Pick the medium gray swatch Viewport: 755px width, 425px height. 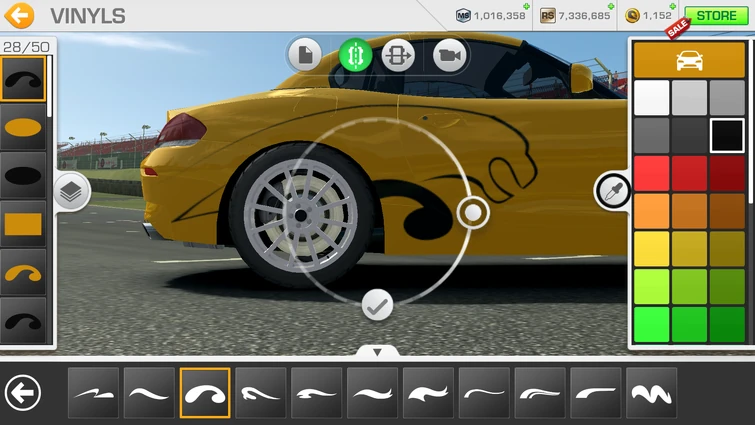coord(727,98)
